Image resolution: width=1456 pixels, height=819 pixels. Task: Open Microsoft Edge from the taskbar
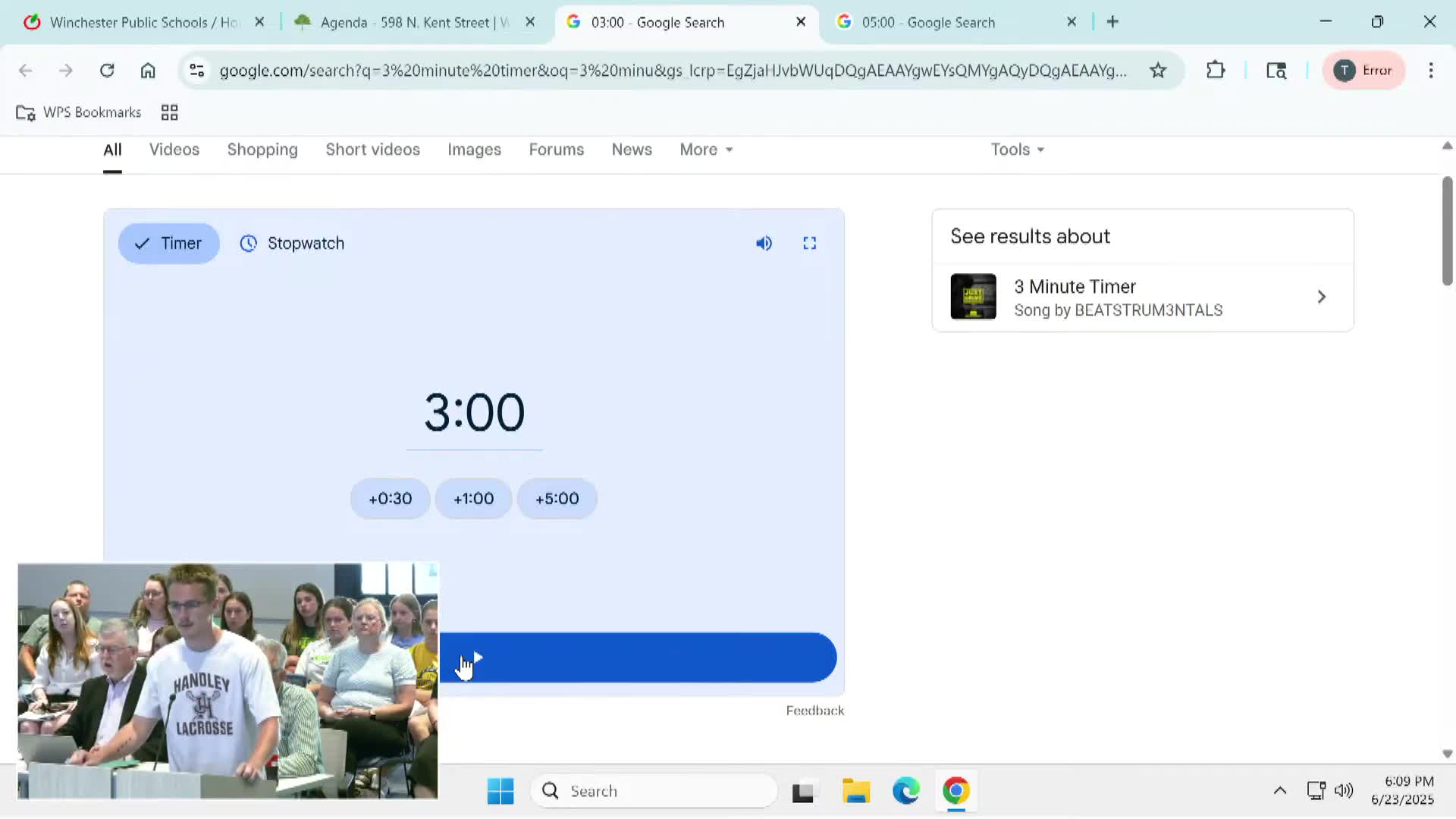pos(905,791)
